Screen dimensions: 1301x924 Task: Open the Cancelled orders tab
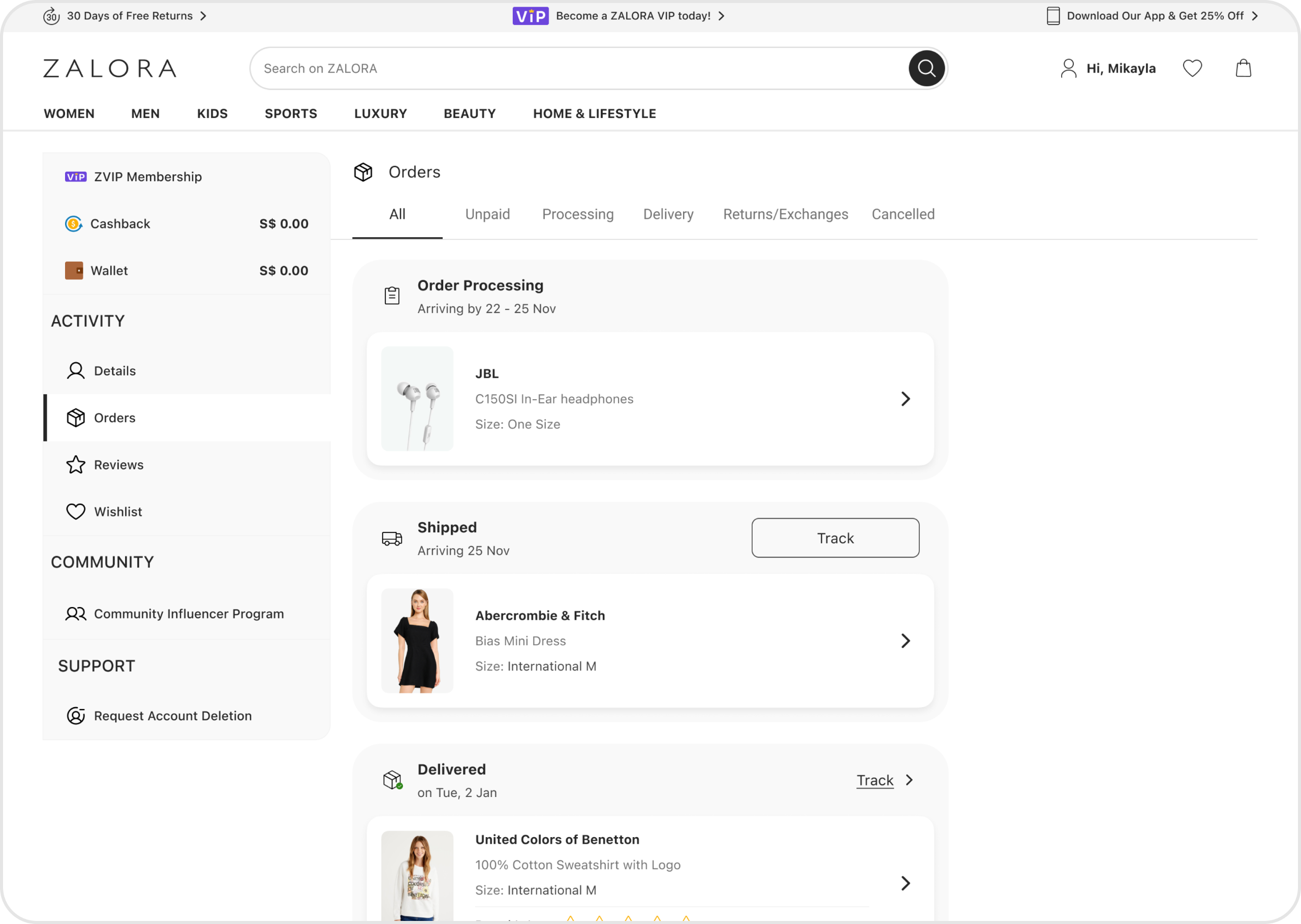pos(903,214)
